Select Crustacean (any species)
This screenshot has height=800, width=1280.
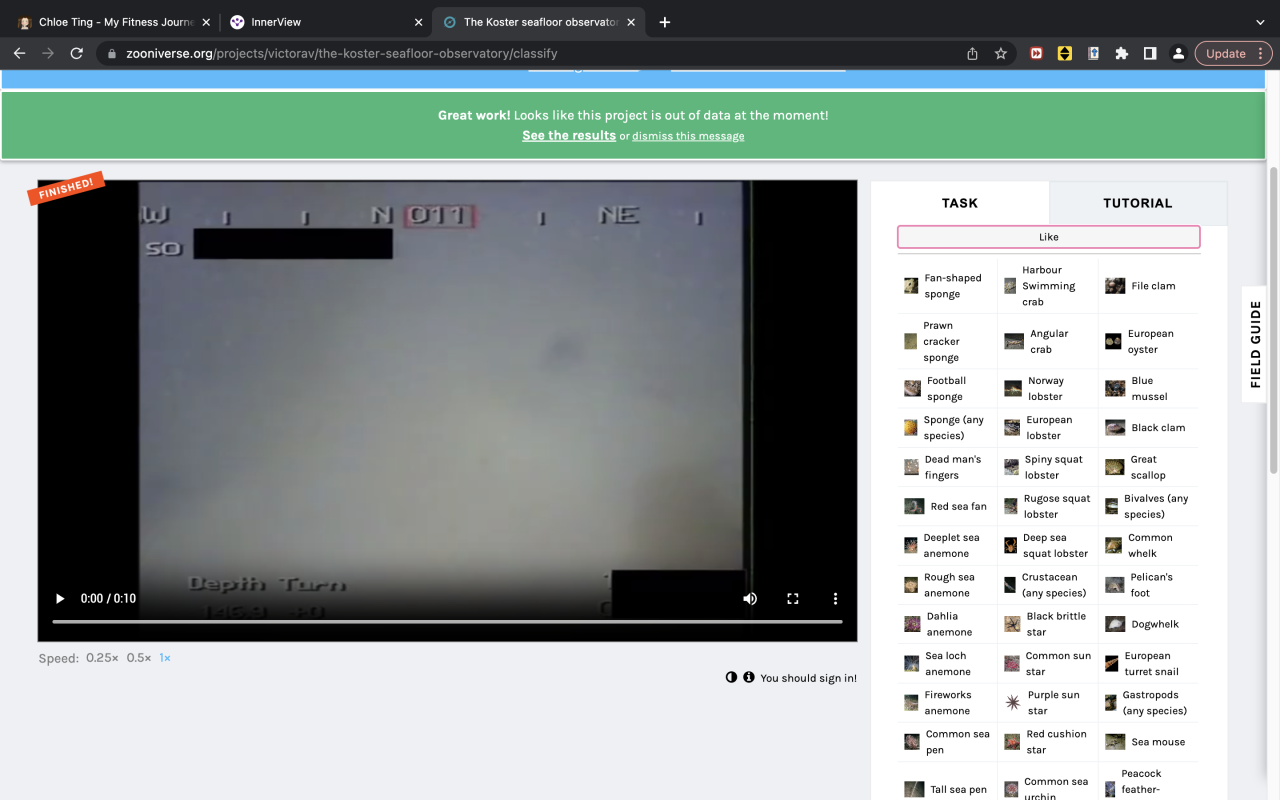(1048, 585)
